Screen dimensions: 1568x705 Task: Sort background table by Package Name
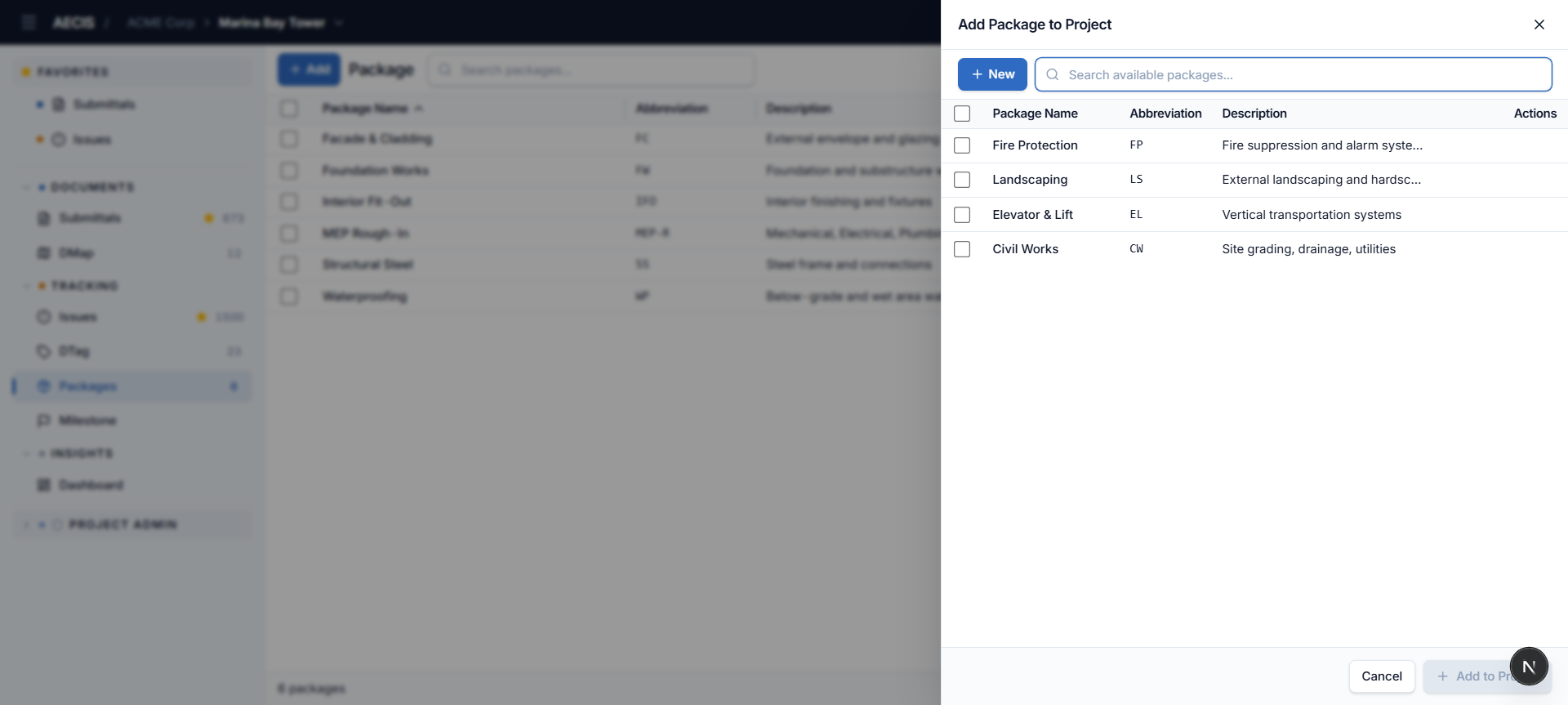coord(372,109)
